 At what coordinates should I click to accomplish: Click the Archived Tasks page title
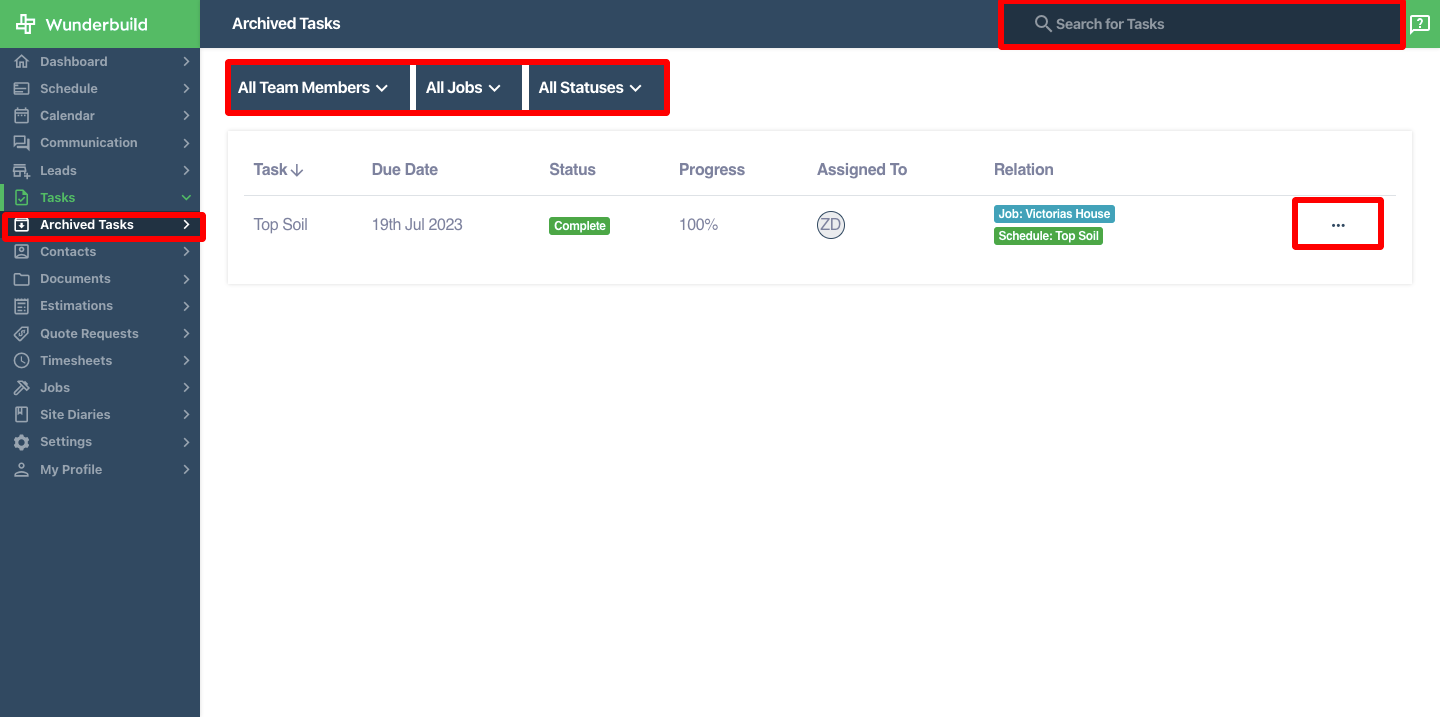tap(286, 24)
